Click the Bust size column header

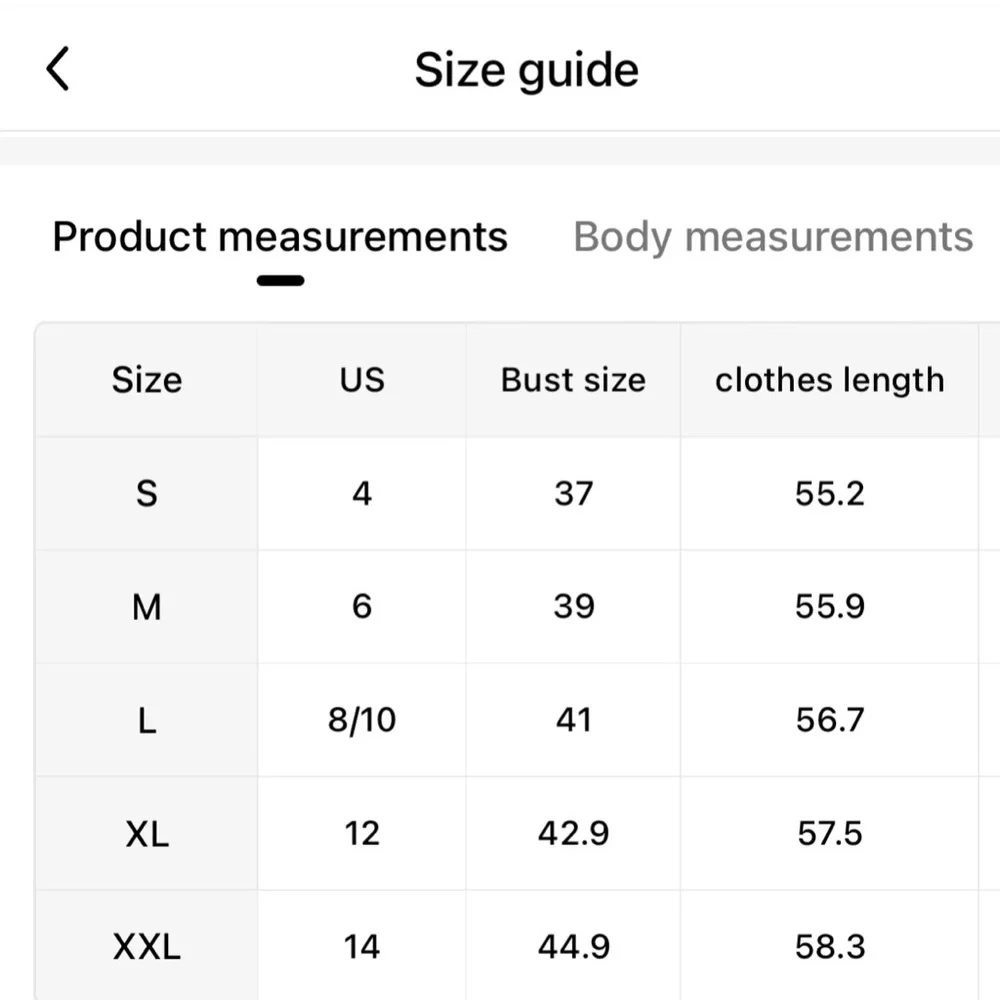click(573, 380)
